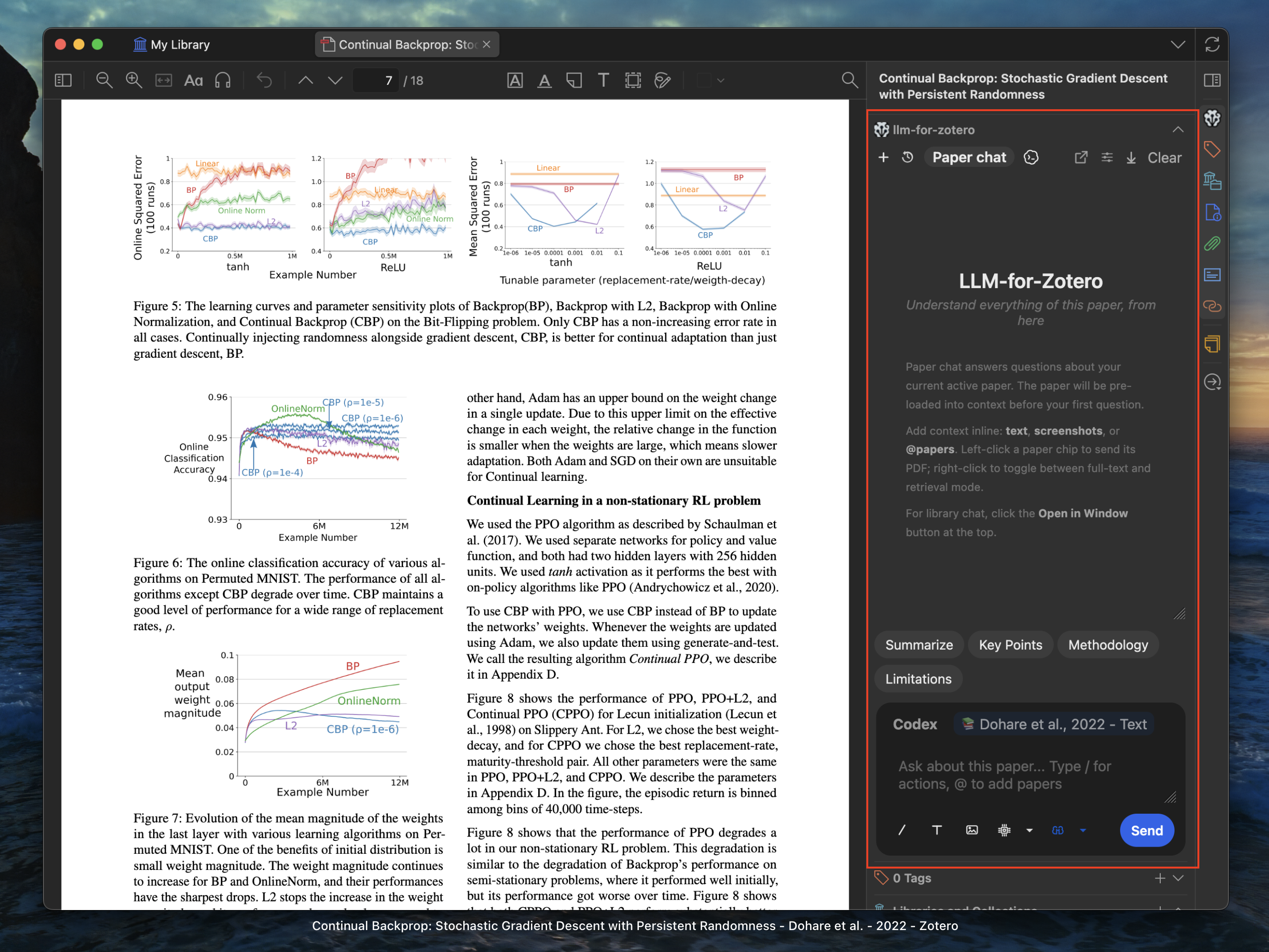Screen dimensions: 1269x952
Task: Click the Summarize quick prompt
Action: click(x=919, y=645)
